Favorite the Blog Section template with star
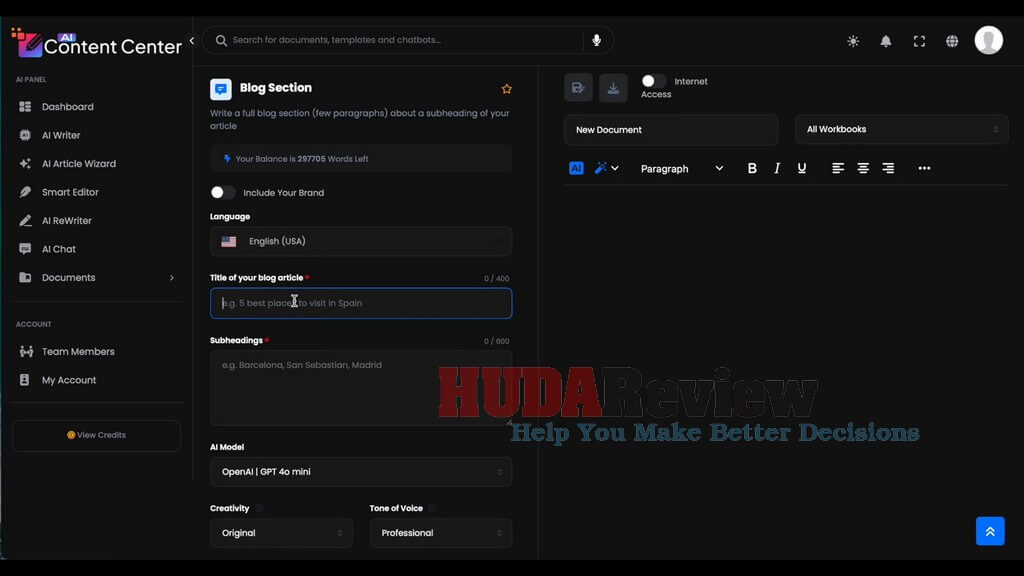Image resolution: width=1024 pixels, height=576 pixels. (x=507, y=89)
